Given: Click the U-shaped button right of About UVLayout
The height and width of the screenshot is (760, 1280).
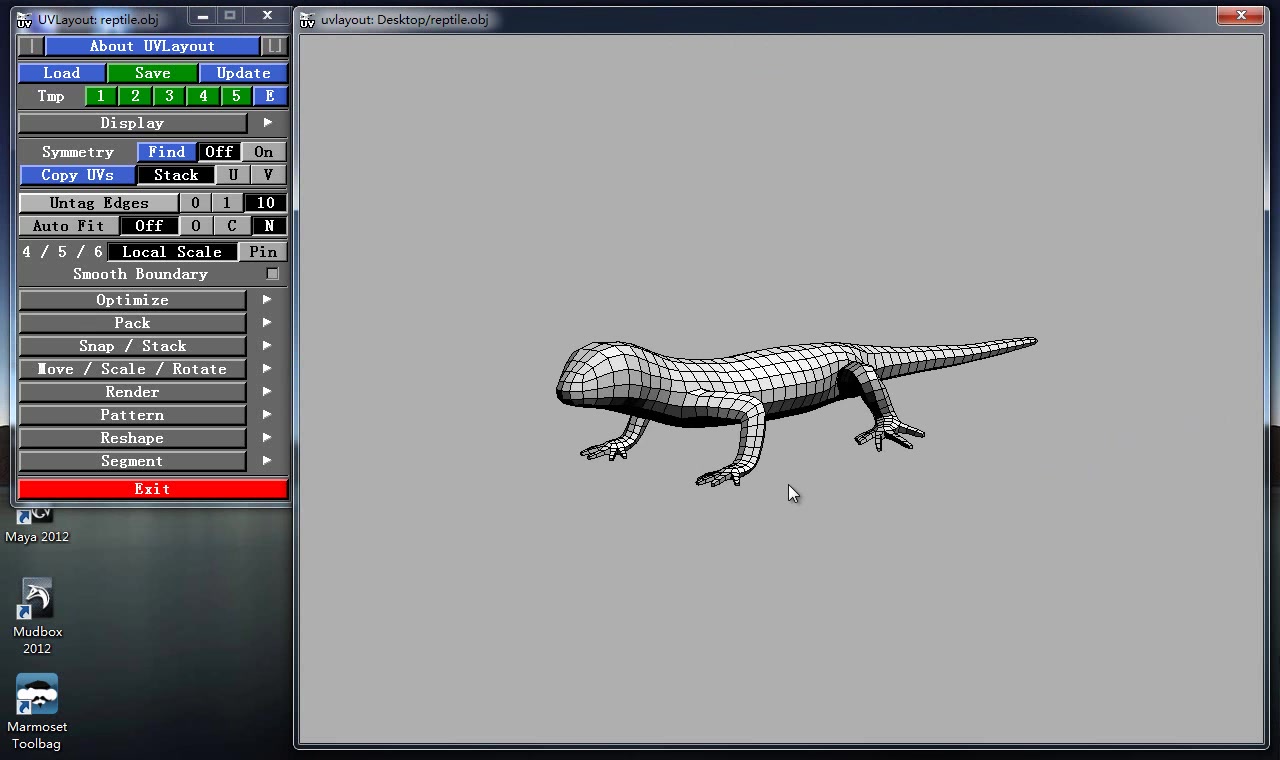Looking at the screenshot, I should 274,46.
